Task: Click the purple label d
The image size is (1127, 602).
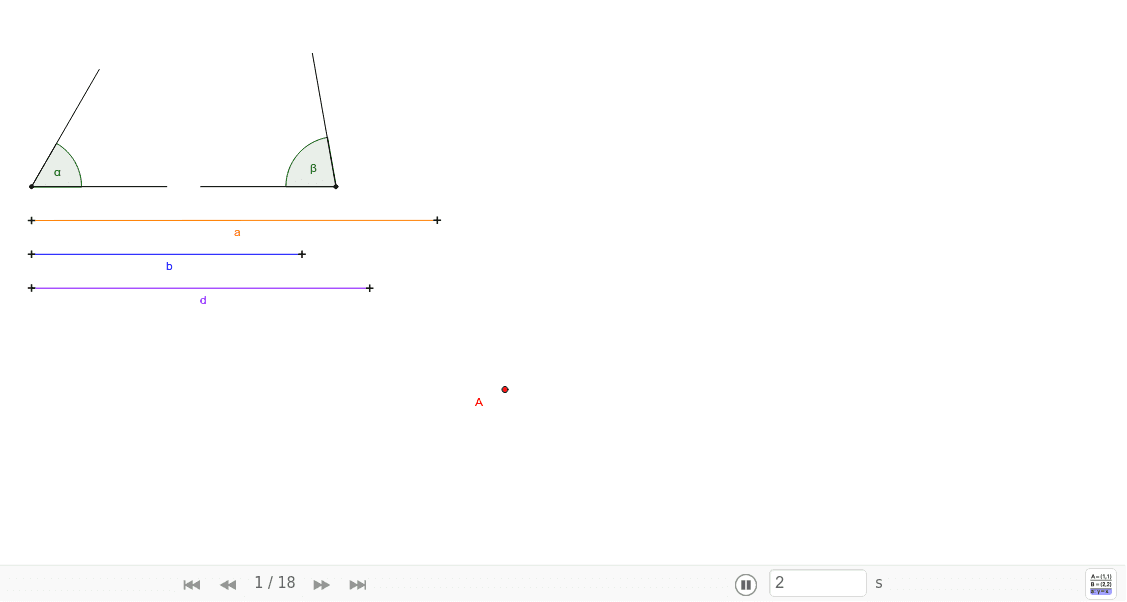Action: [203, 300]
